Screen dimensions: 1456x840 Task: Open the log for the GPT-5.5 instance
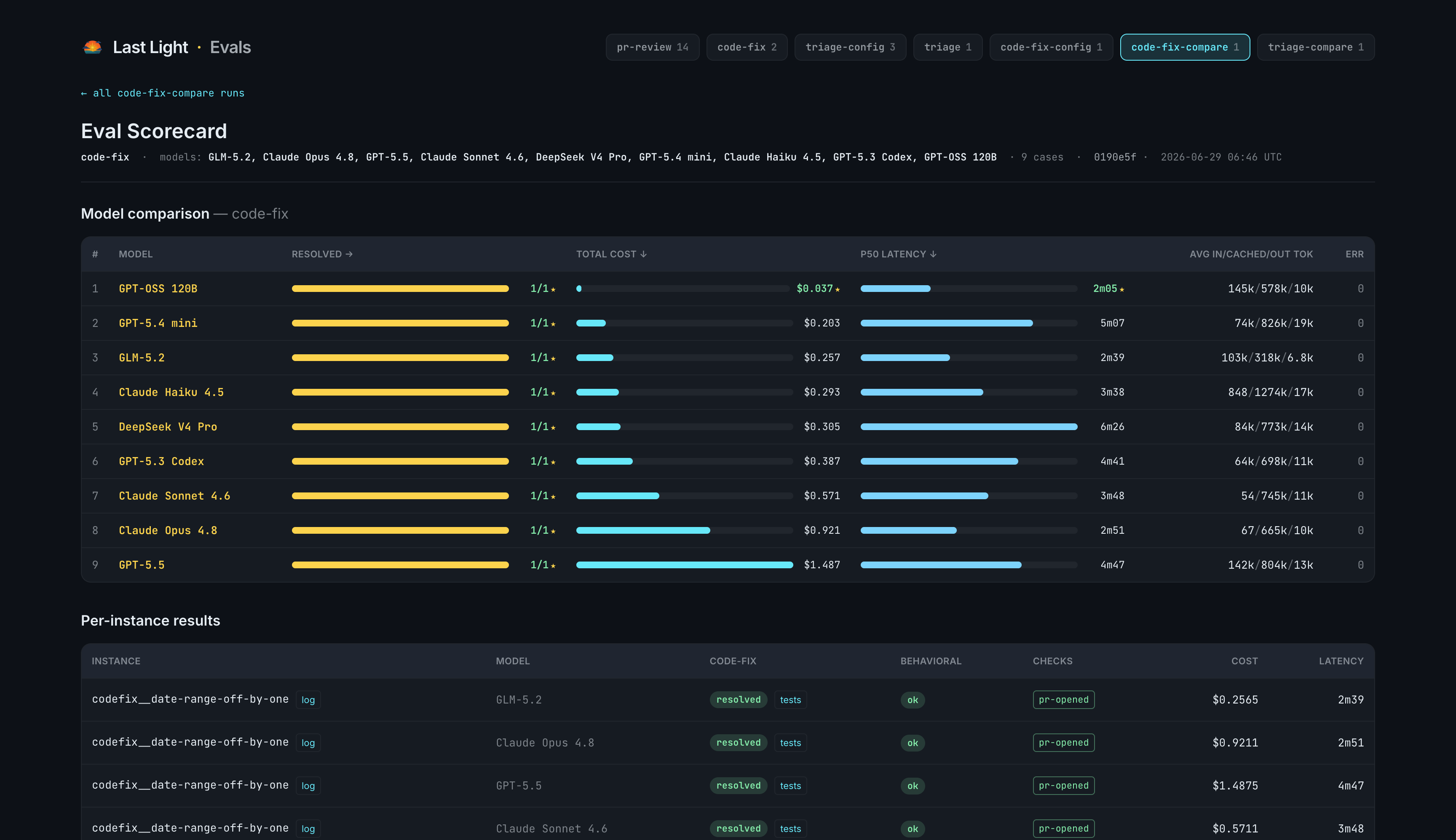(x=308, y=786)
